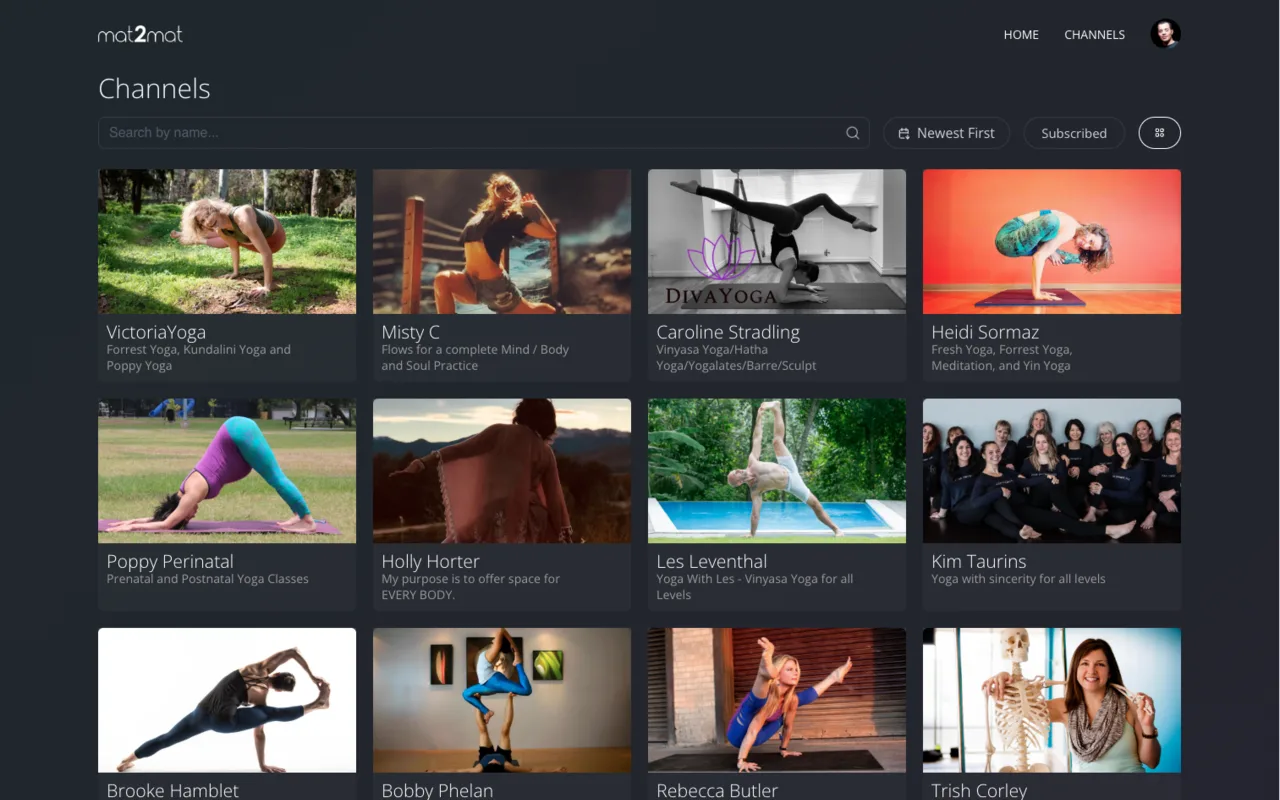Open the Brooke Hamblet name link
Screen dimensions: 1280x800
173,791
